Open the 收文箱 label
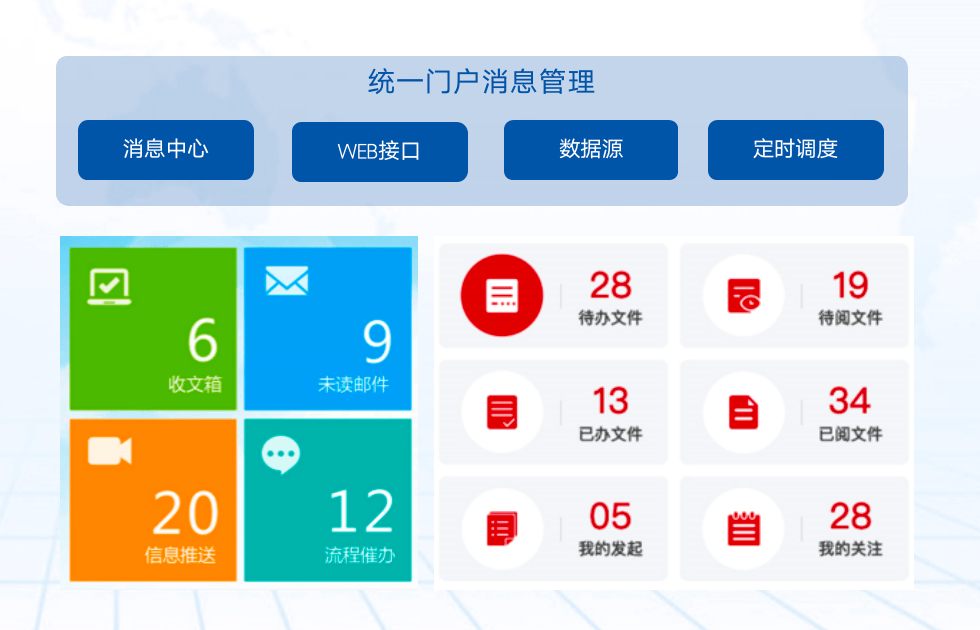This screenshot has width=980, height=630. (195, 384)
